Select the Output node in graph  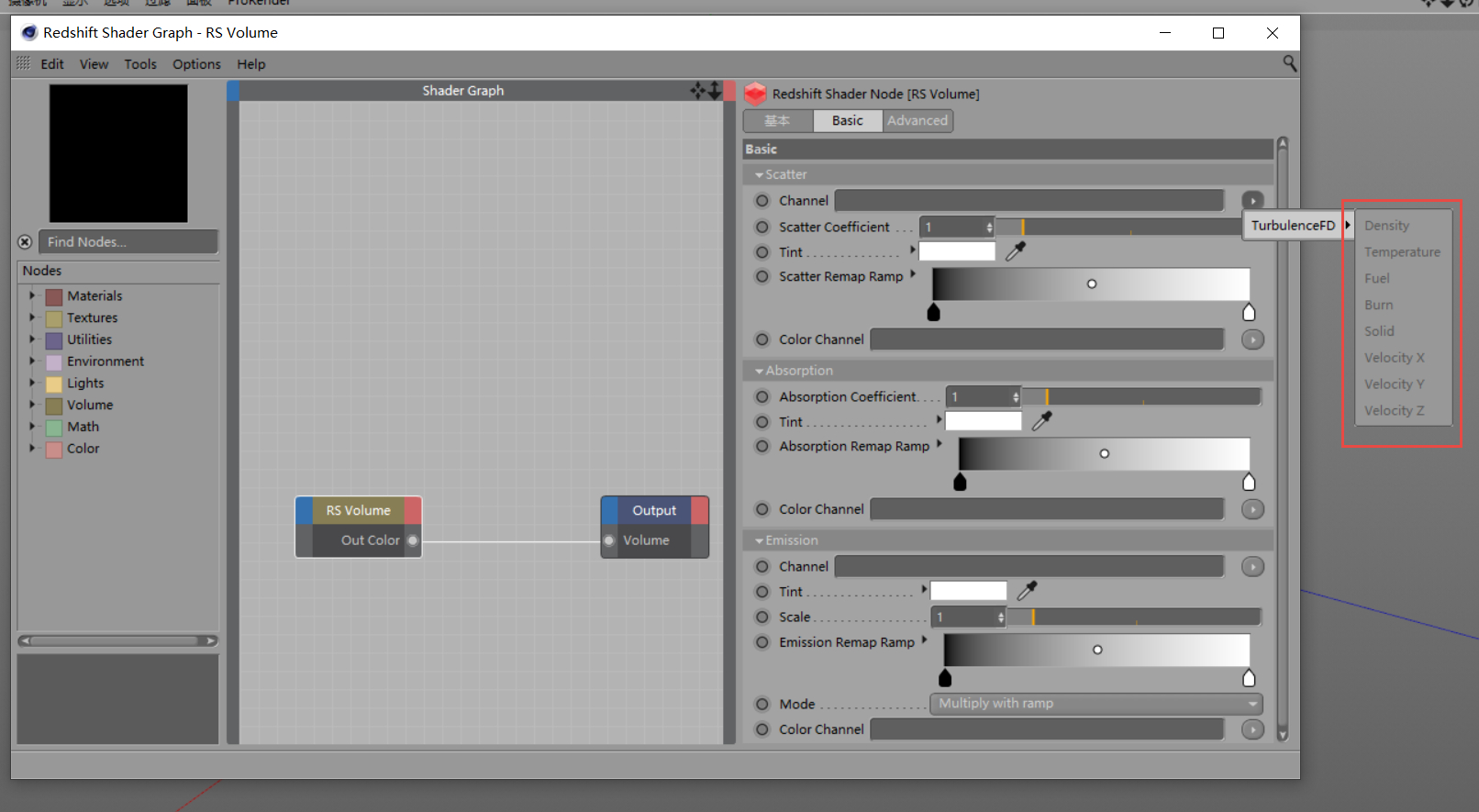pos(654,510)
